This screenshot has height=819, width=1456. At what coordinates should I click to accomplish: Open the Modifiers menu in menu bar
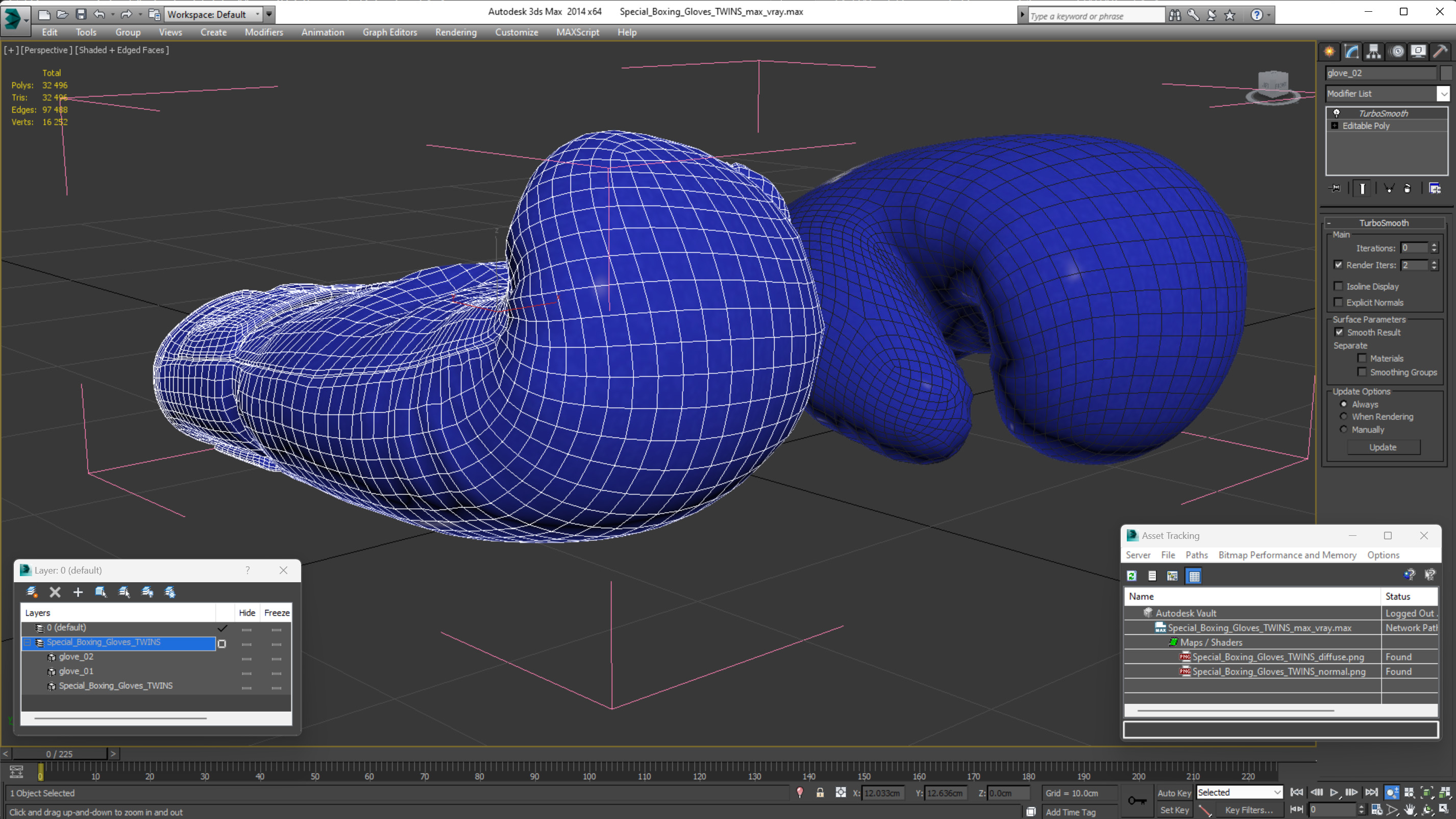coord(263,32)
